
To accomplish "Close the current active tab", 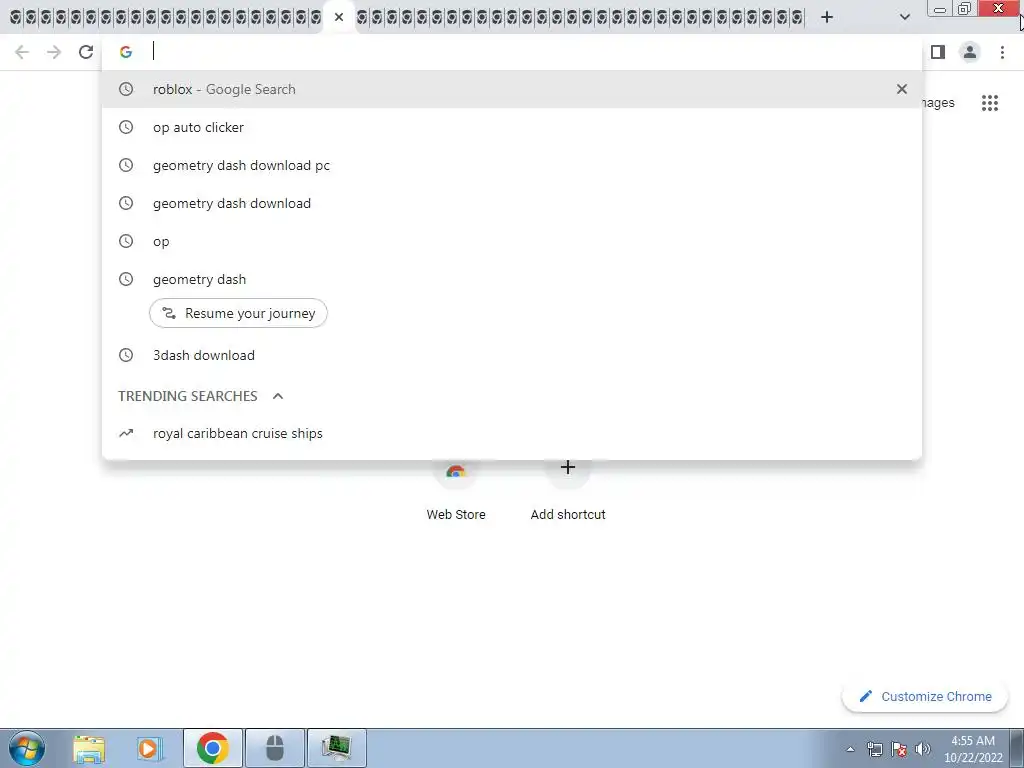I will [339, 17].
